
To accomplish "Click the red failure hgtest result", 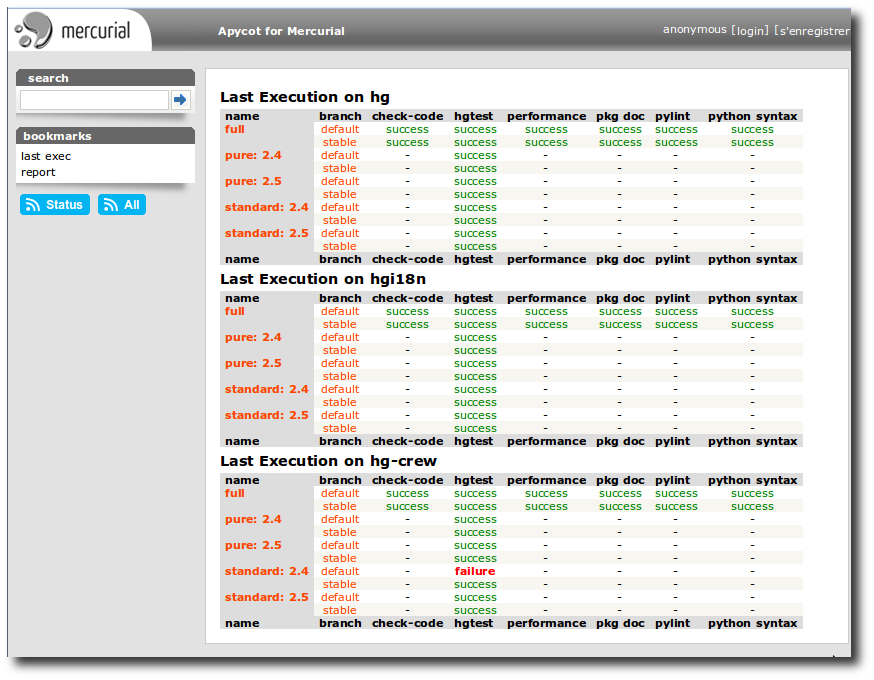I will 475,571.
